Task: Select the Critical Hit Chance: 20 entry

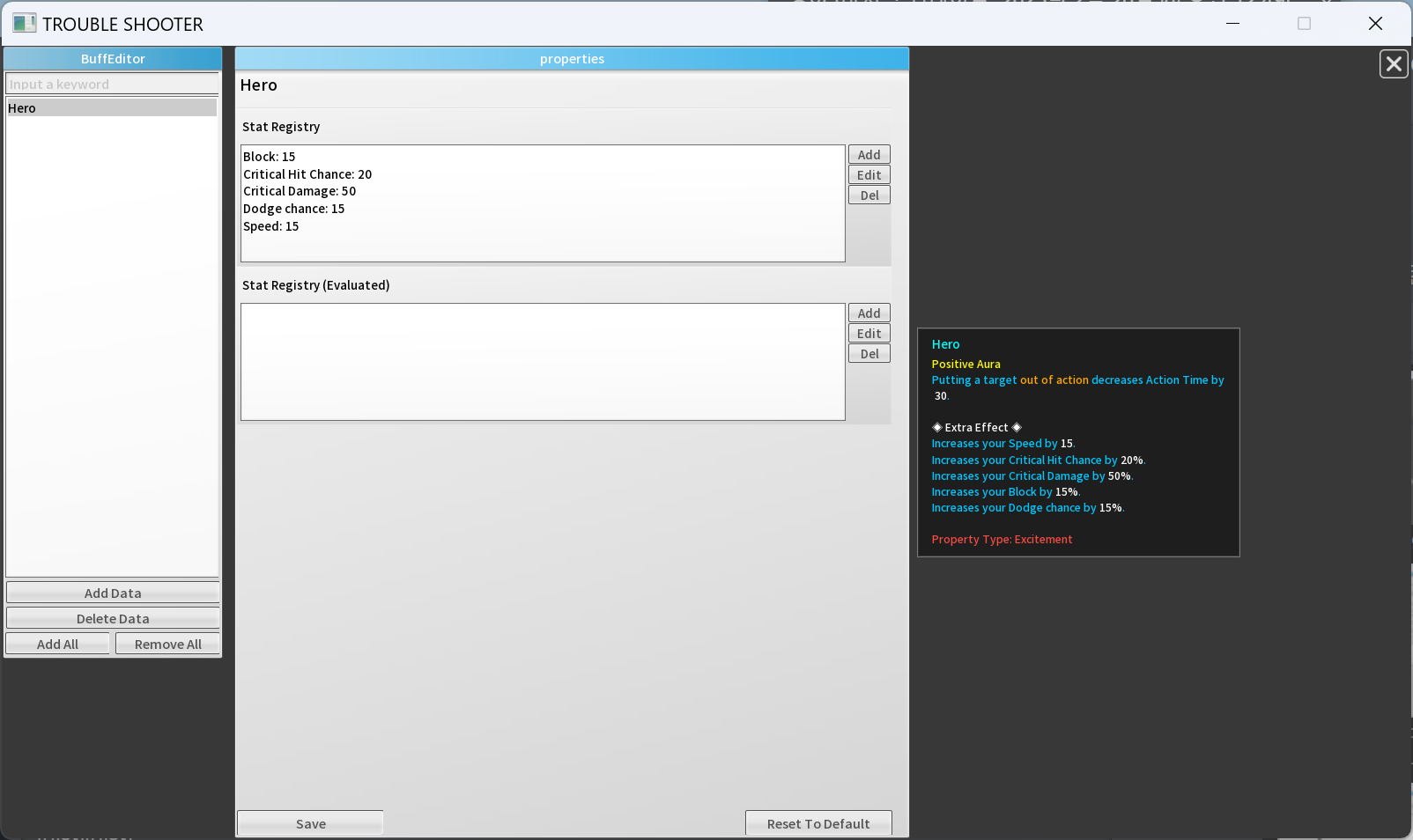Action: [x=307, y=174]
